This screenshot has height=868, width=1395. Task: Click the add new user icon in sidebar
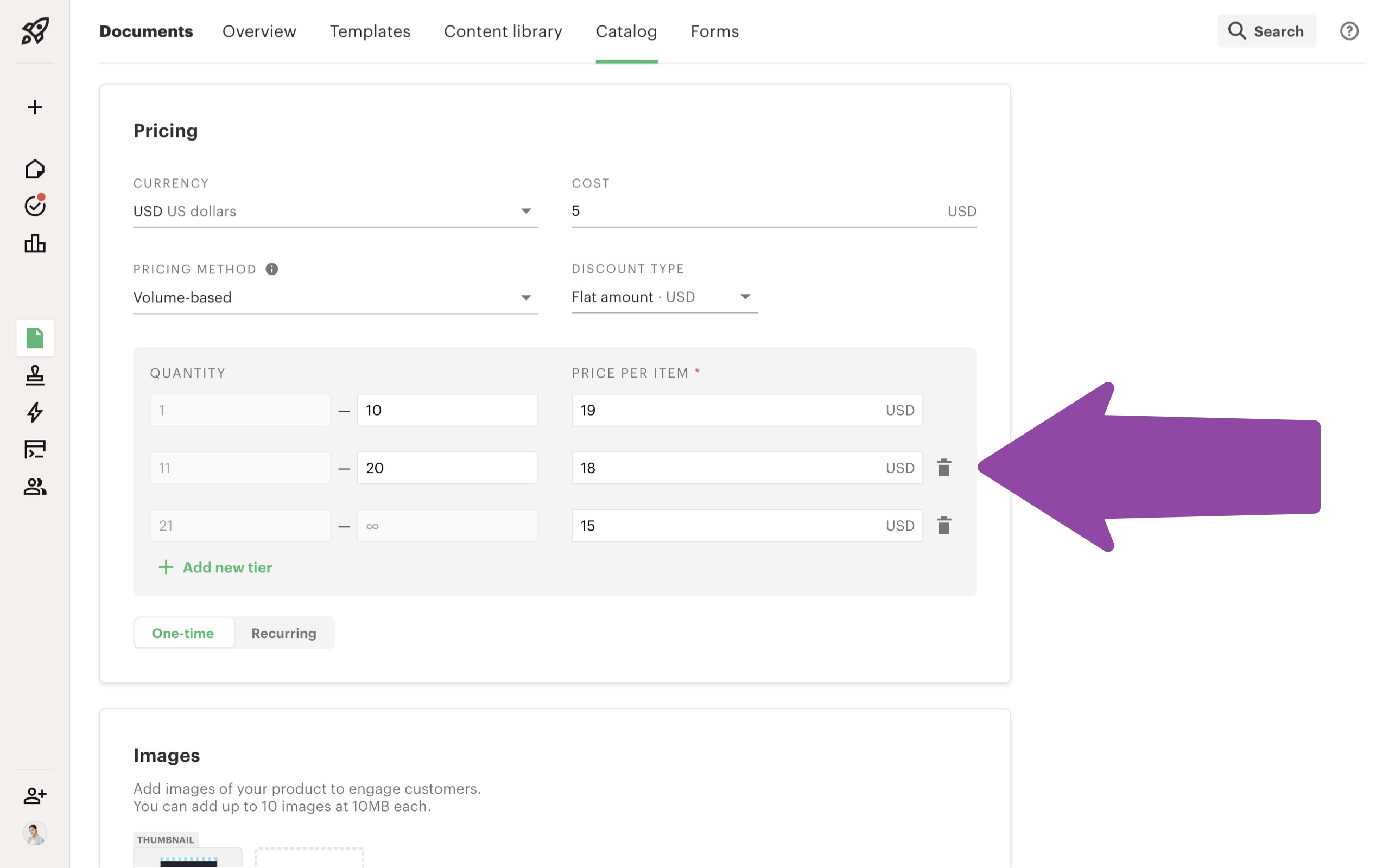tap(35, 795)
